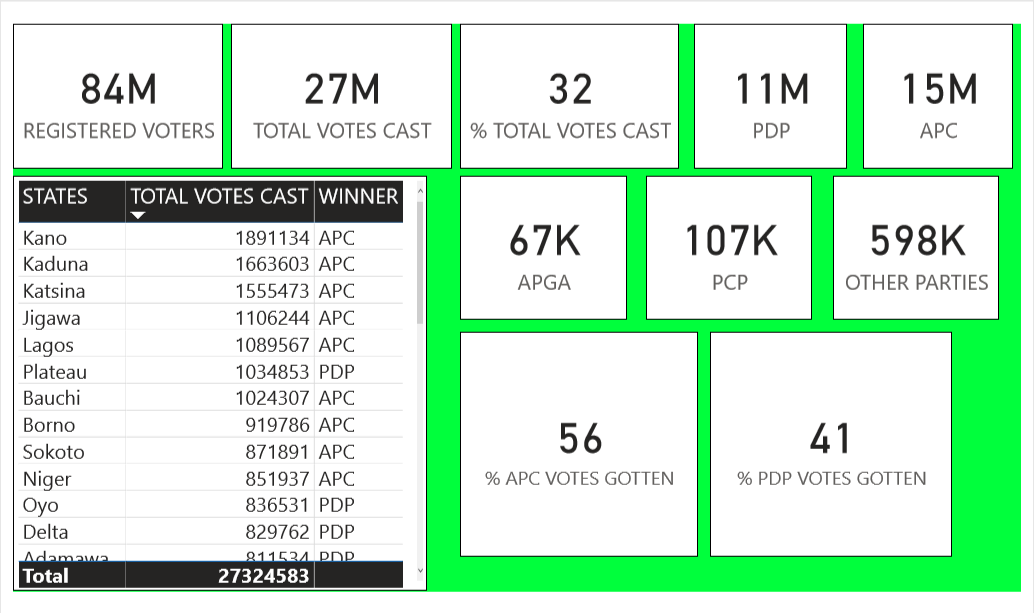Select the 67K APGA card
The width and height of the screenshot is (1034, 613).
coord(543,248)
